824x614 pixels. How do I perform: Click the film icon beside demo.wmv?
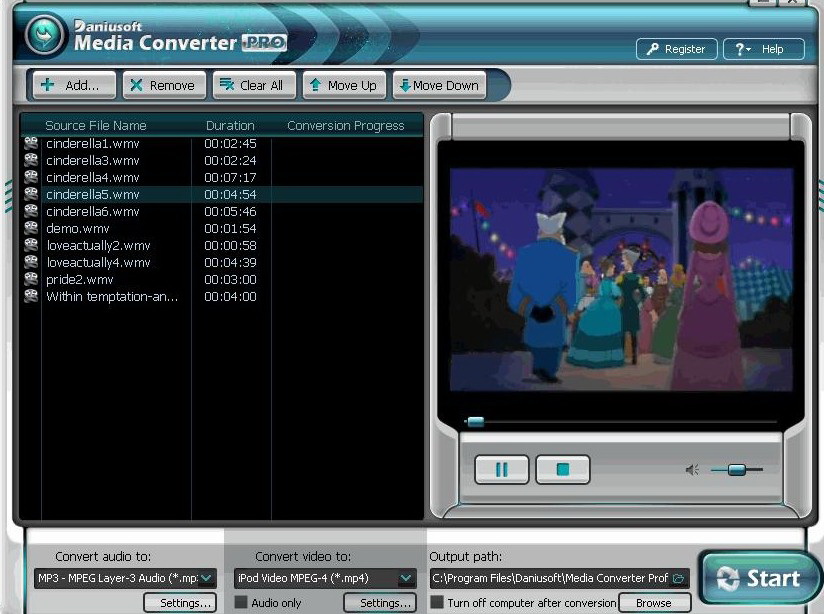click(x=31, y=228)
